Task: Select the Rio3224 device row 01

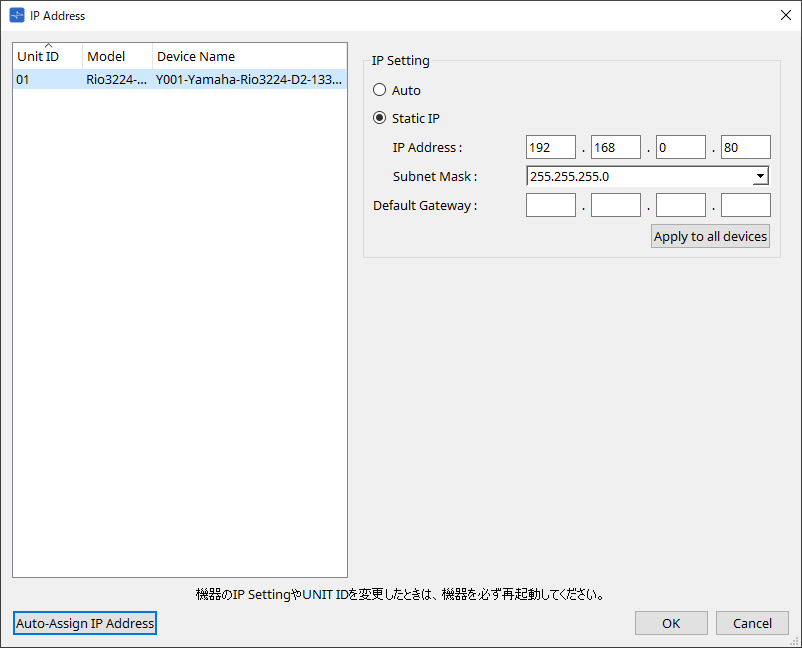Action: 180,79
